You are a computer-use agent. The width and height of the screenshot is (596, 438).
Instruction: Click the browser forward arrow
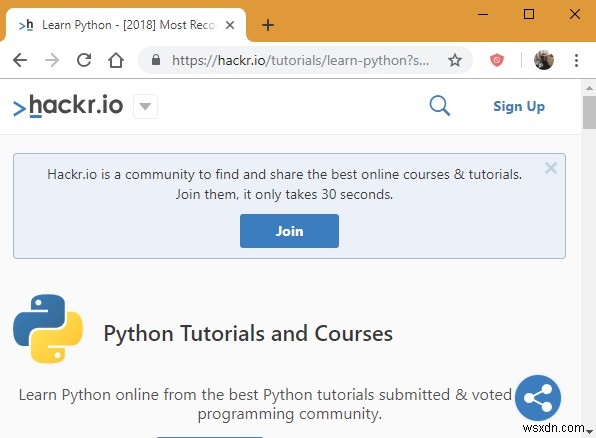[x=52, y=60]
